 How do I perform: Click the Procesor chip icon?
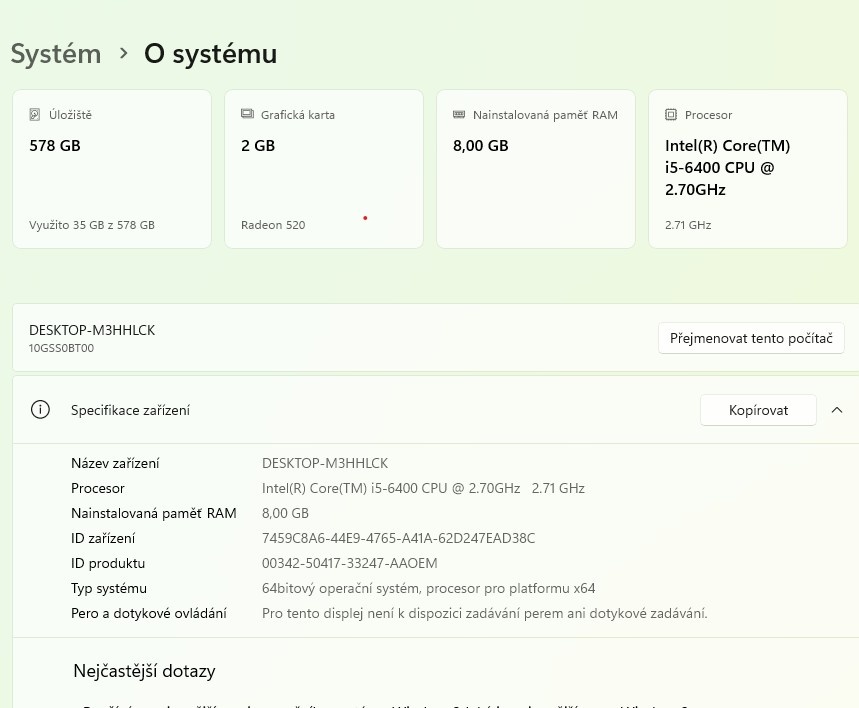point(671,115)
